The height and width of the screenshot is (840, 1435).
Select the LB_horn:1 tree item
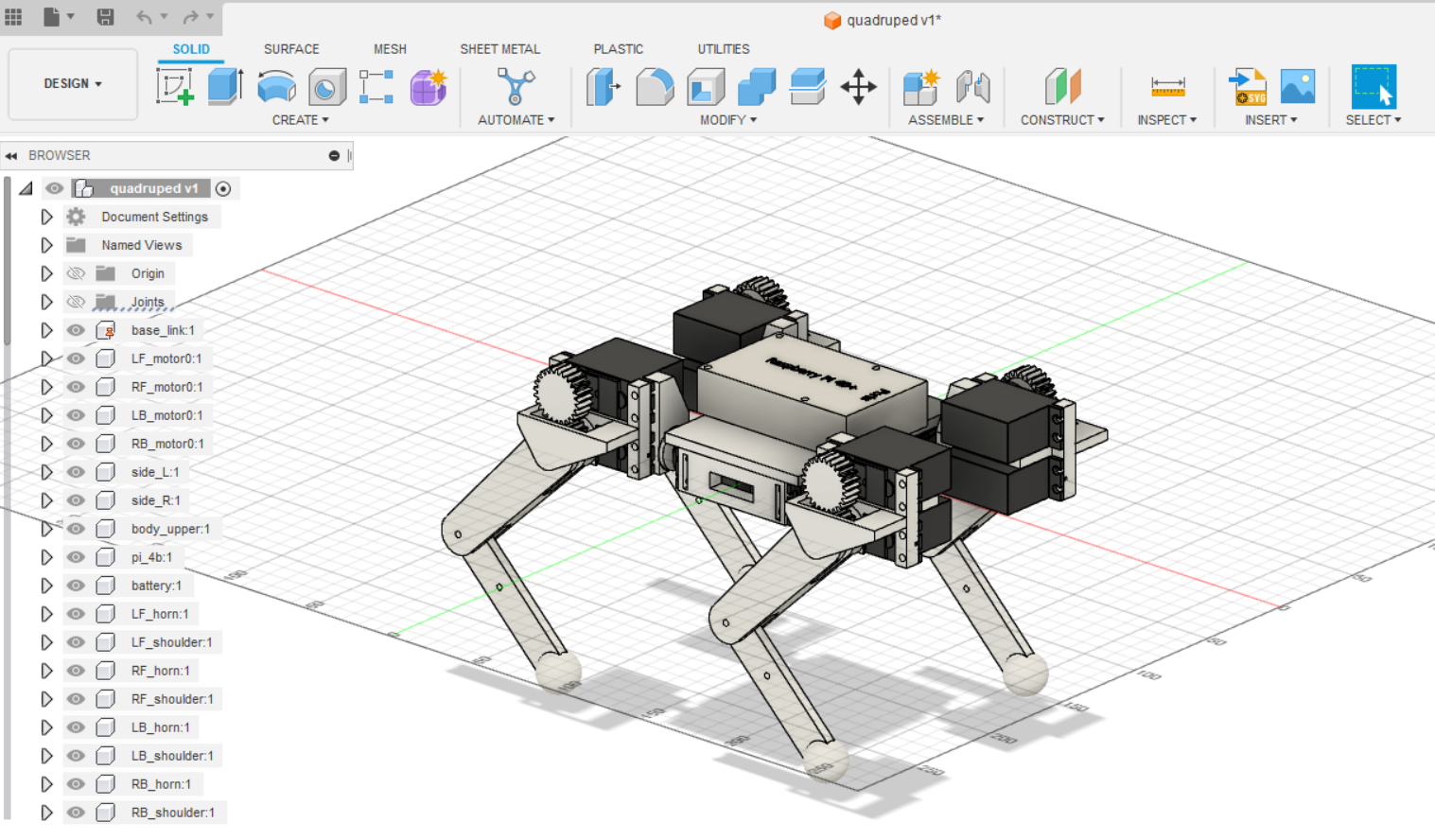(x=161, y=727)
